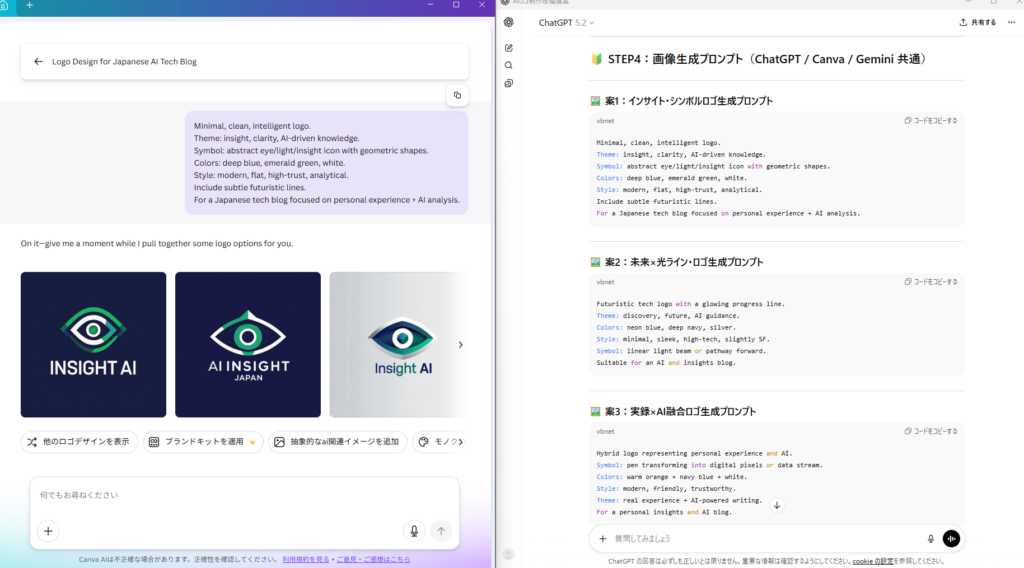Viewport: 1024px width, 568px height.
Task: Open a new browser tab with plus button
Action: [x=29, y=5]
